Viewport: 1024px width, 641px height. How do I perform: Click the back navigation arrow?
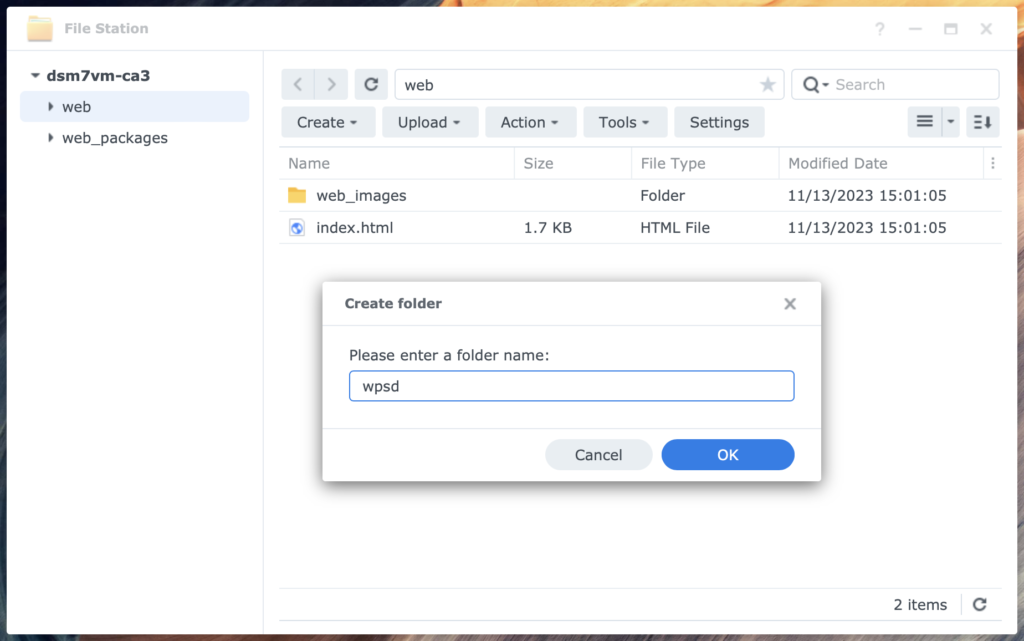point(297,84)
